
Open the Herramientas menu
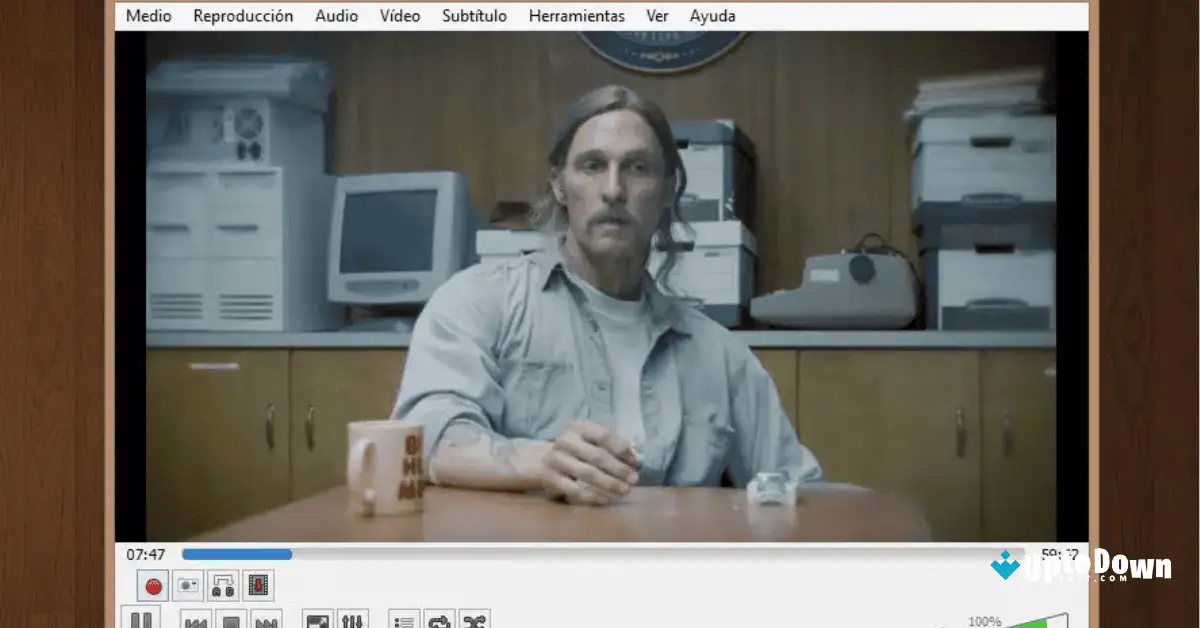(576, 15)
